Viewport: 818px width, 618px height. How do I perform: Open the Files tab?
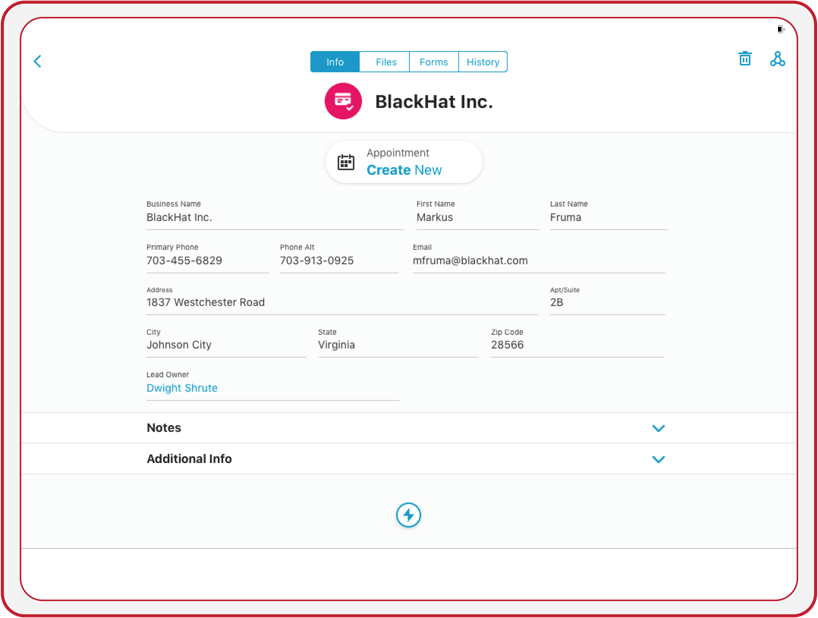pyautogui.click(x=386, y=62)
